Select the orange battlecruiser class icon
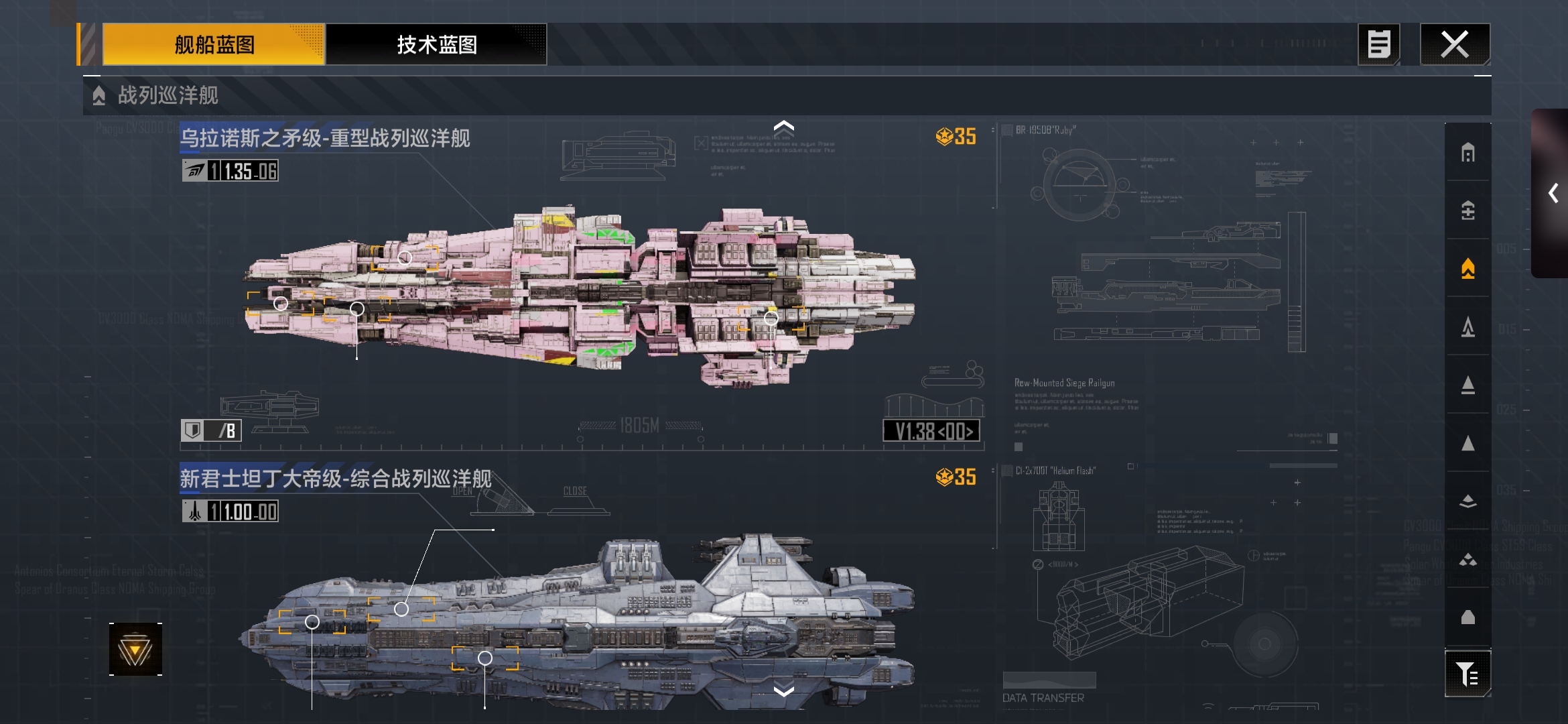 1467,268
